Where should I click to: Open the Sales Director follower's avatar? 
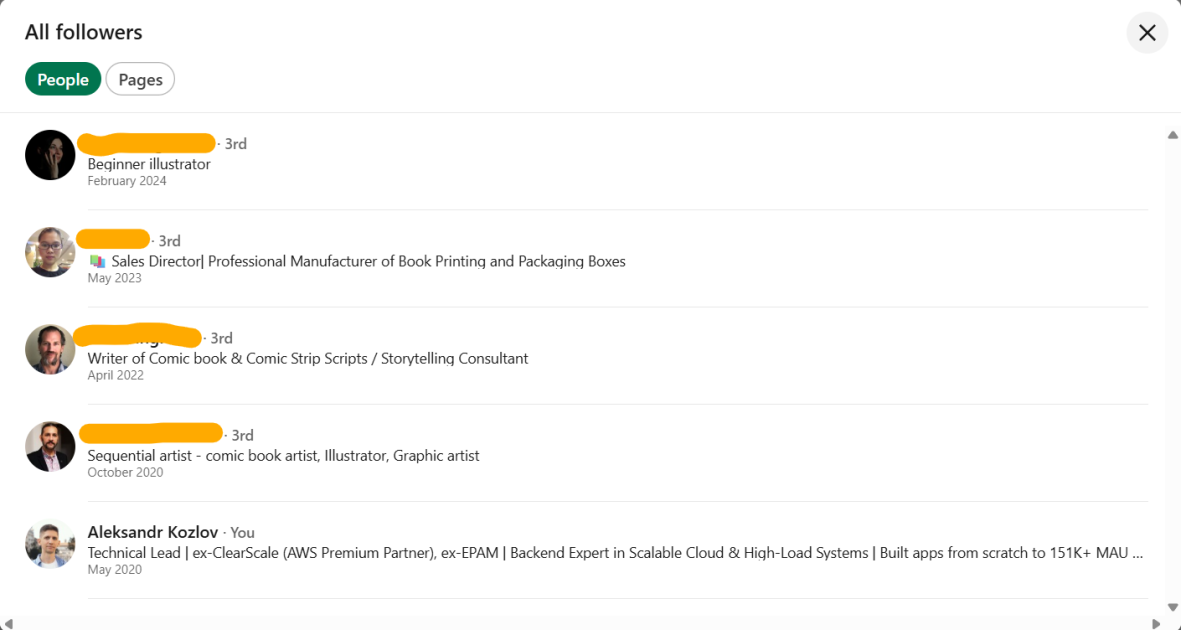click(x=50, y=252)
